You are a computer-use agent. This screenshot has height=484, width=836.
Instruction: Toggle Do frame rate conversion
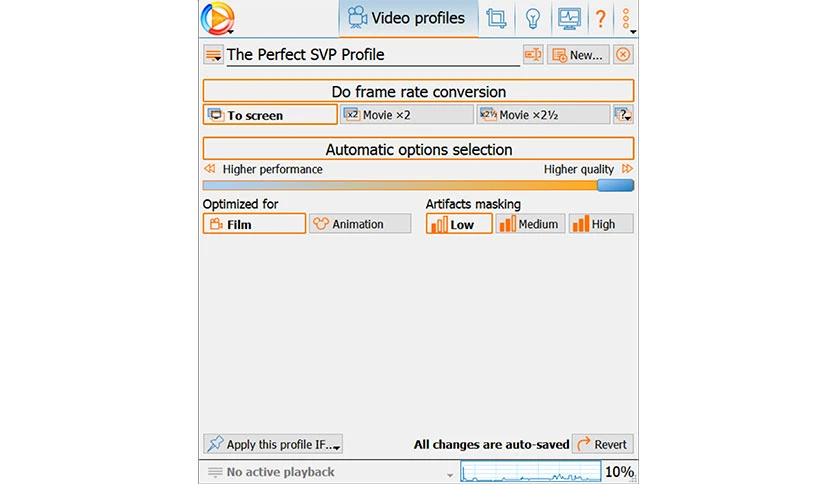coord(418,91)
